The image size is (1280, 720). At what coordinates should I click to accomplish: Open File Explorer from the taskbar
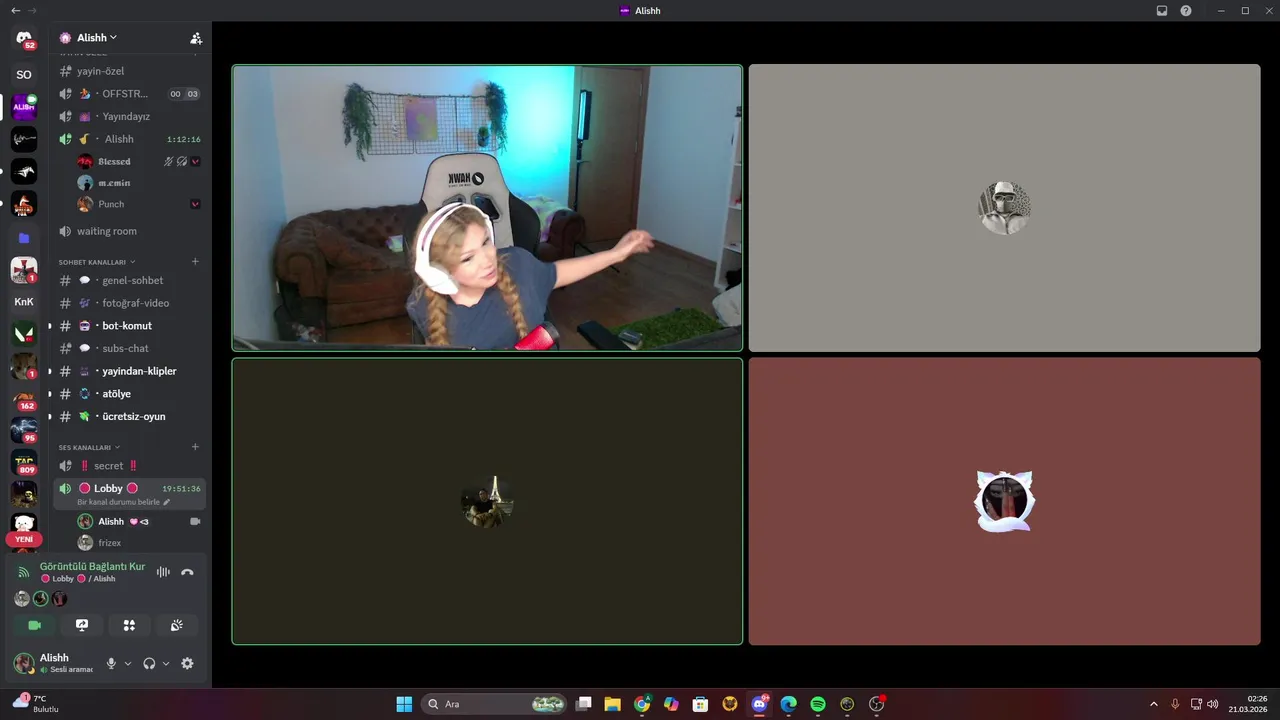[613, 704]
